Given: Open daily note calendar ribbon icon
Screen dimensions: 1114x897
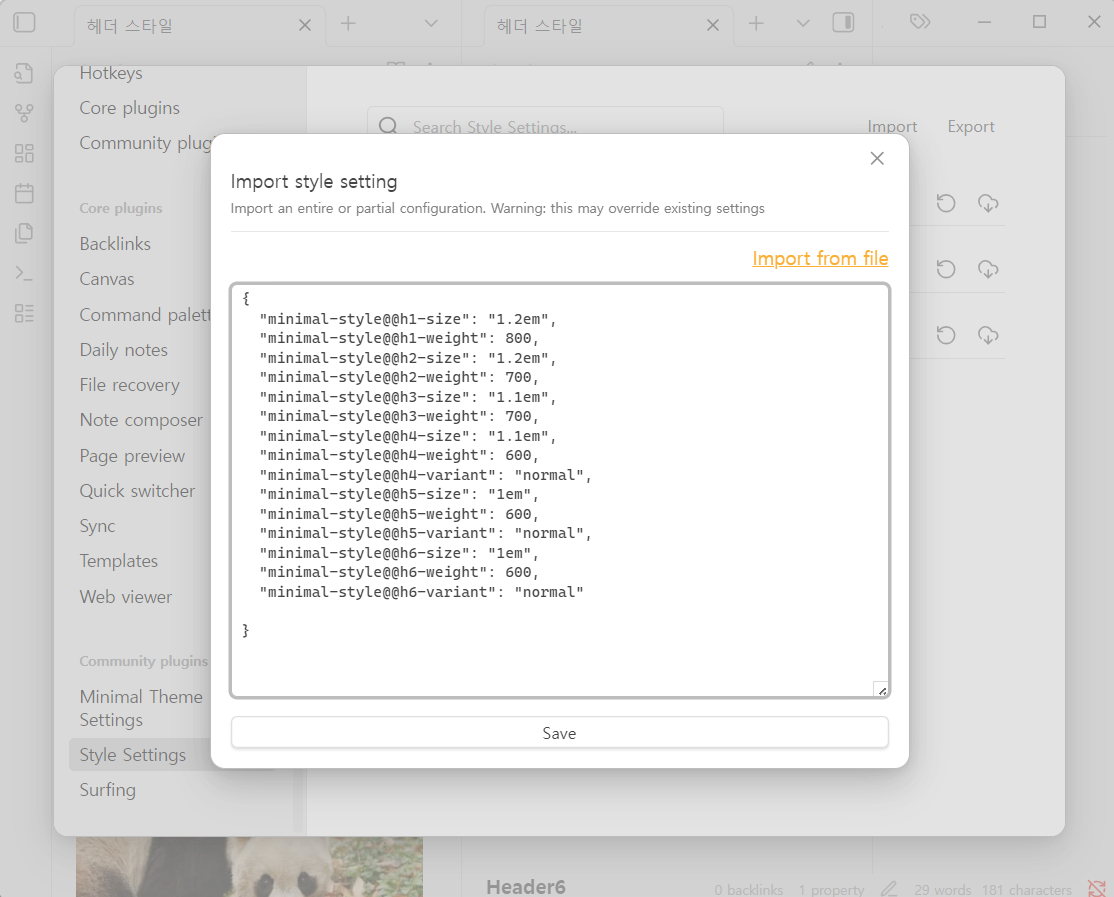Looking at the screenshot, I should 24,192.
